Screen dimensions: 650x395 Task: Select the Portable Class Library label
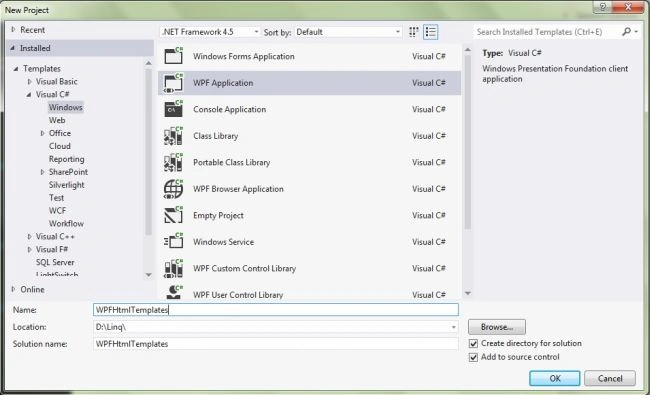(x=231, y=162)
